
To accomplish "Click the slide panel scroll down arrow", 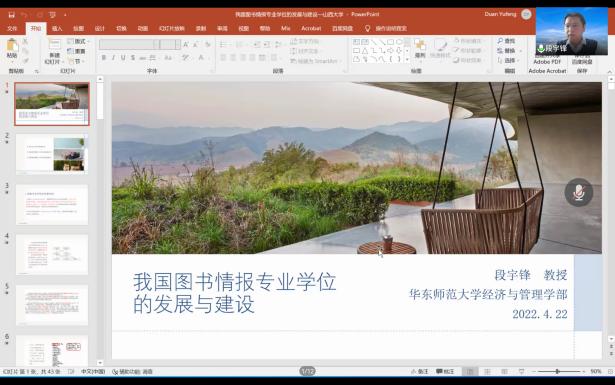I will (100, 363).
